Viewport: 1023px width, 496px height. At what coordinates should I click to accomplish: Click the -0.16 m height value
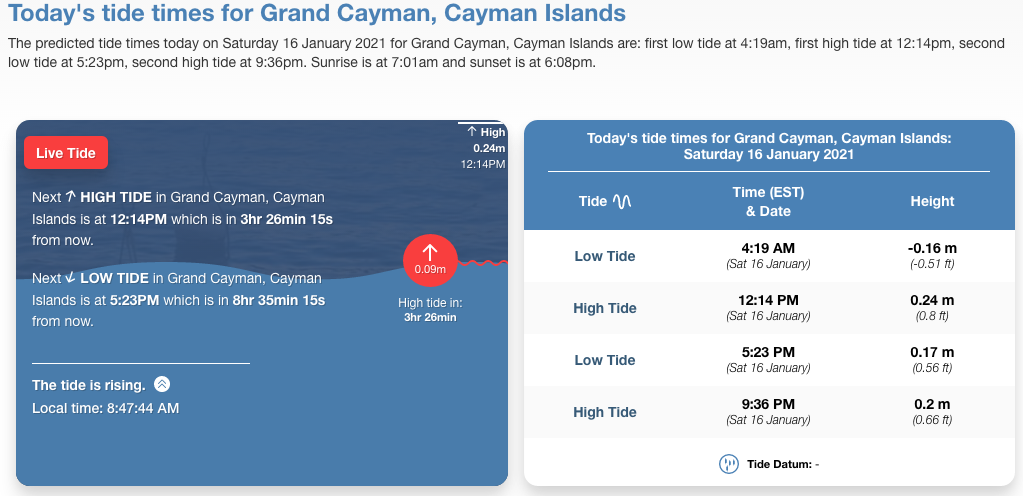pyautogui.click(x=932, y=248)
